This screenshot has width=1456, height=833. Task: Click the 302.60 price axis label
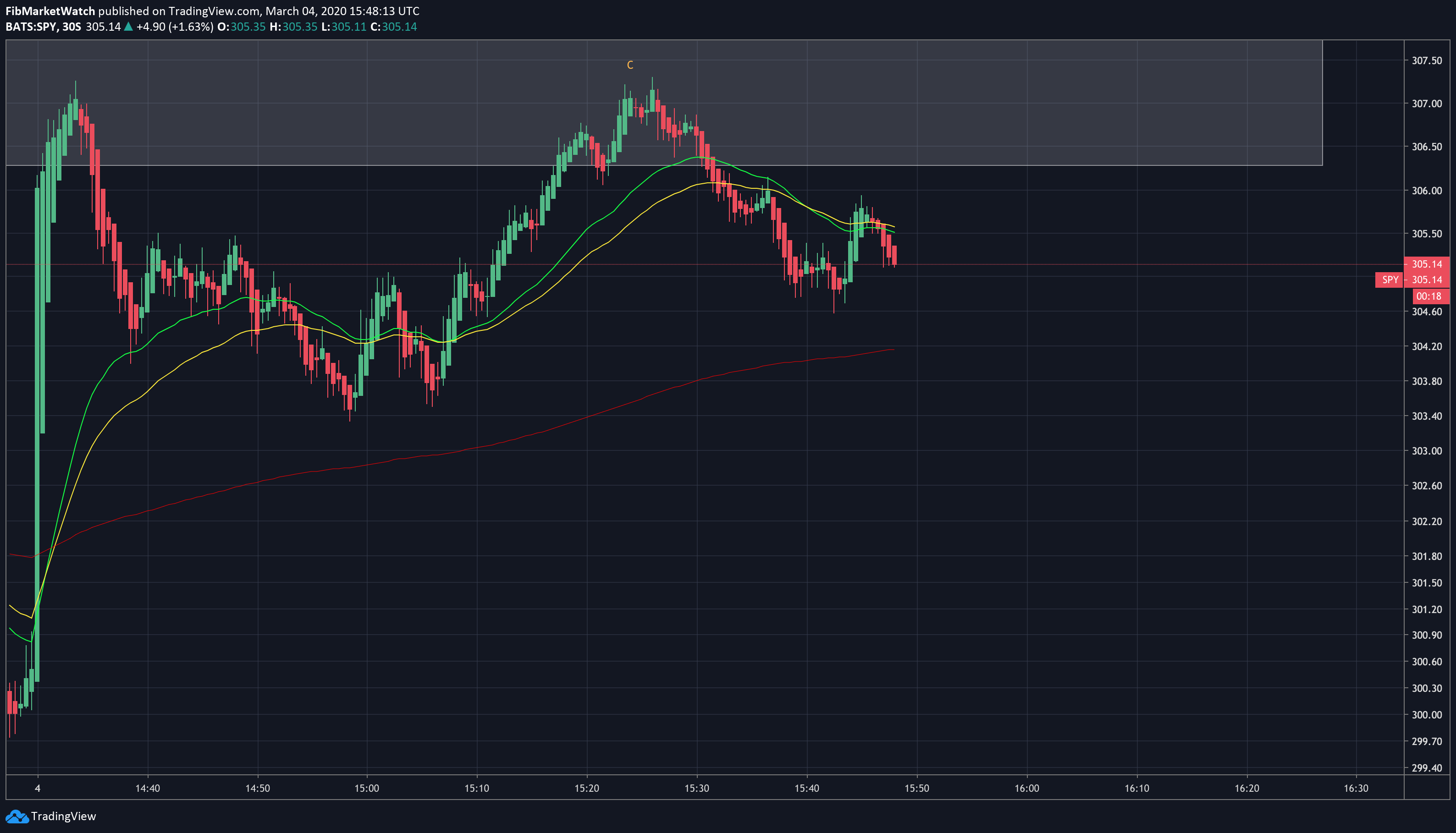pyautogui.click(x=1427, y=486)
